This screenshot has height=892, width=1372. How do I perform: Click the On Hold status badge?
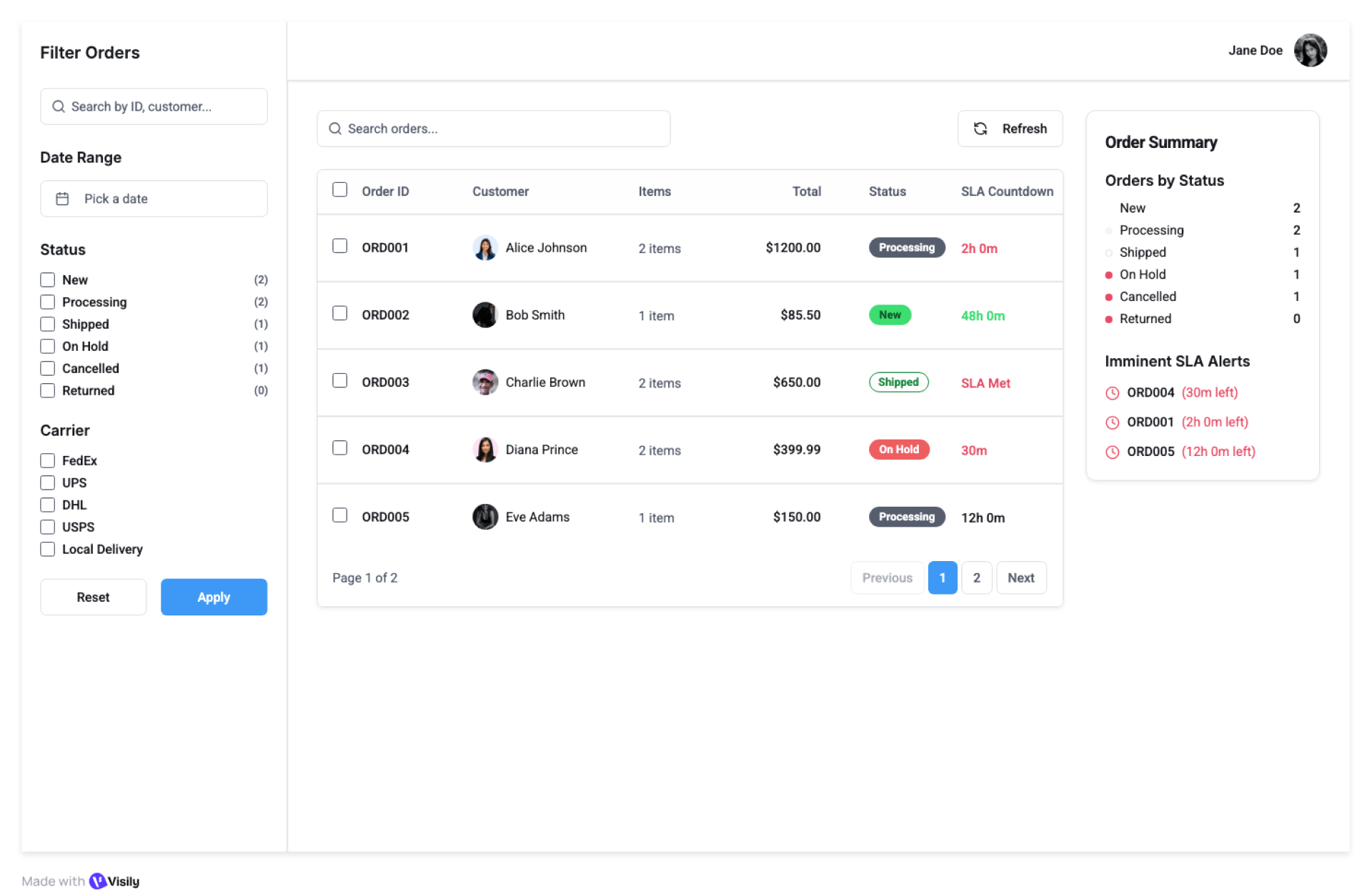tap(898, 450)
